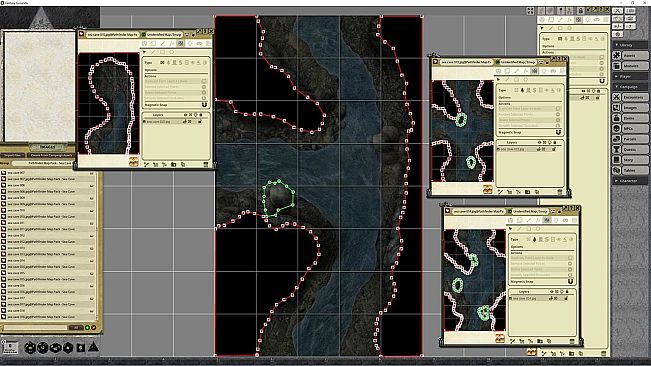Click the padlock icon in background map toolbar
This screenshot has height=366, width=651.
pyautogui.click(x=580, y=11)
